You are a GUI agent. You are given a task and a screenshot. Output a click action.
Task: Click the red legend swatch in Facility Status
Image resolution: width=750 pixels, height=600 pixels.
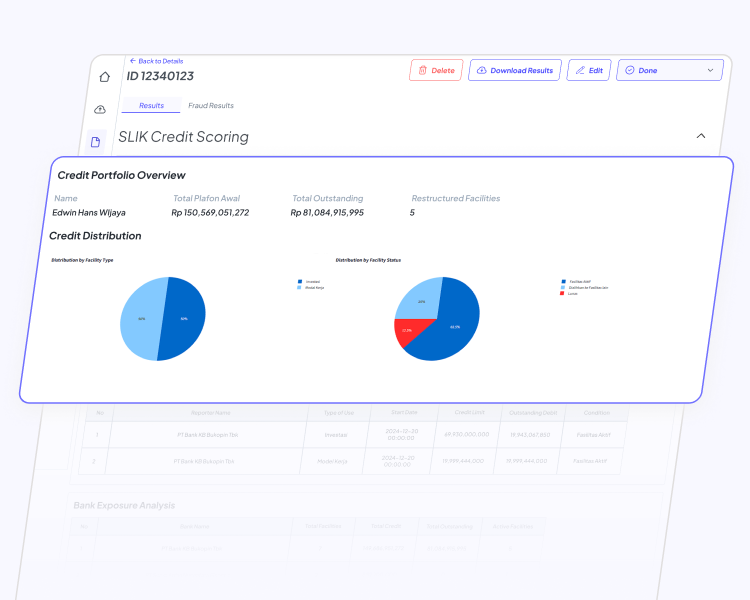pos(562,293)
